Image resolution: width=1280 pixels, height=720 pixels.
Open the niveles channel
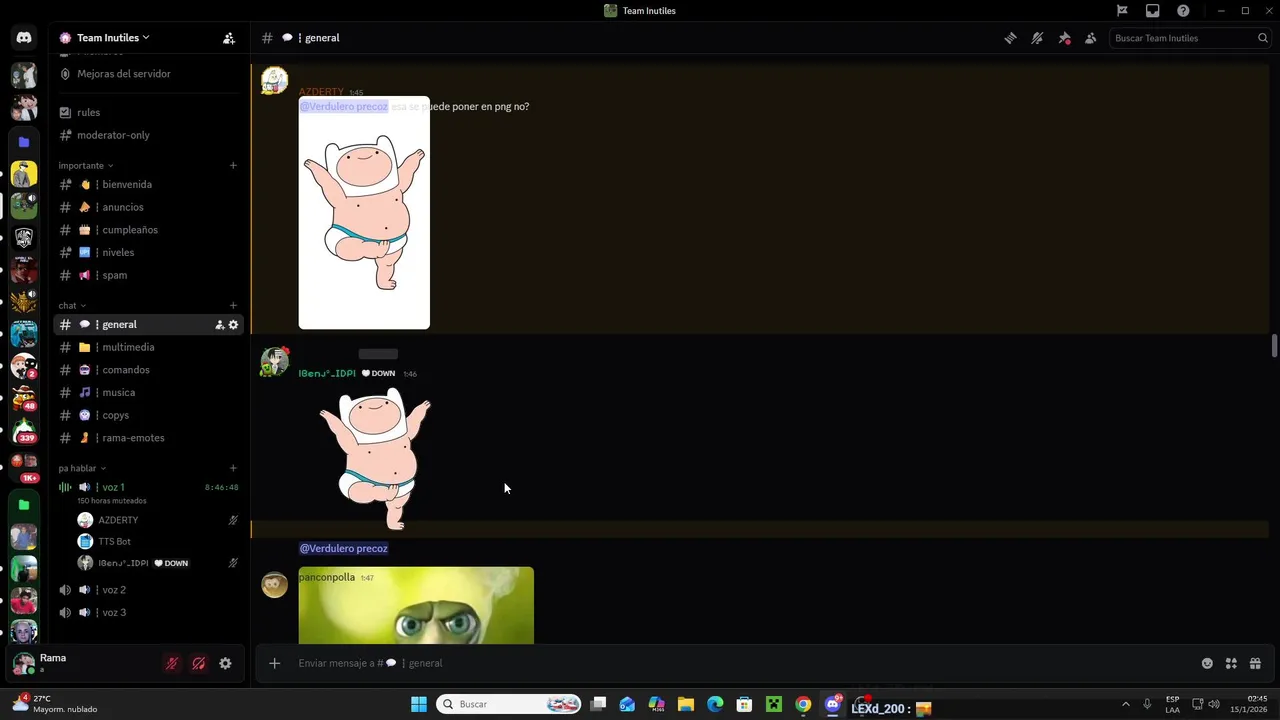(148, 253)
